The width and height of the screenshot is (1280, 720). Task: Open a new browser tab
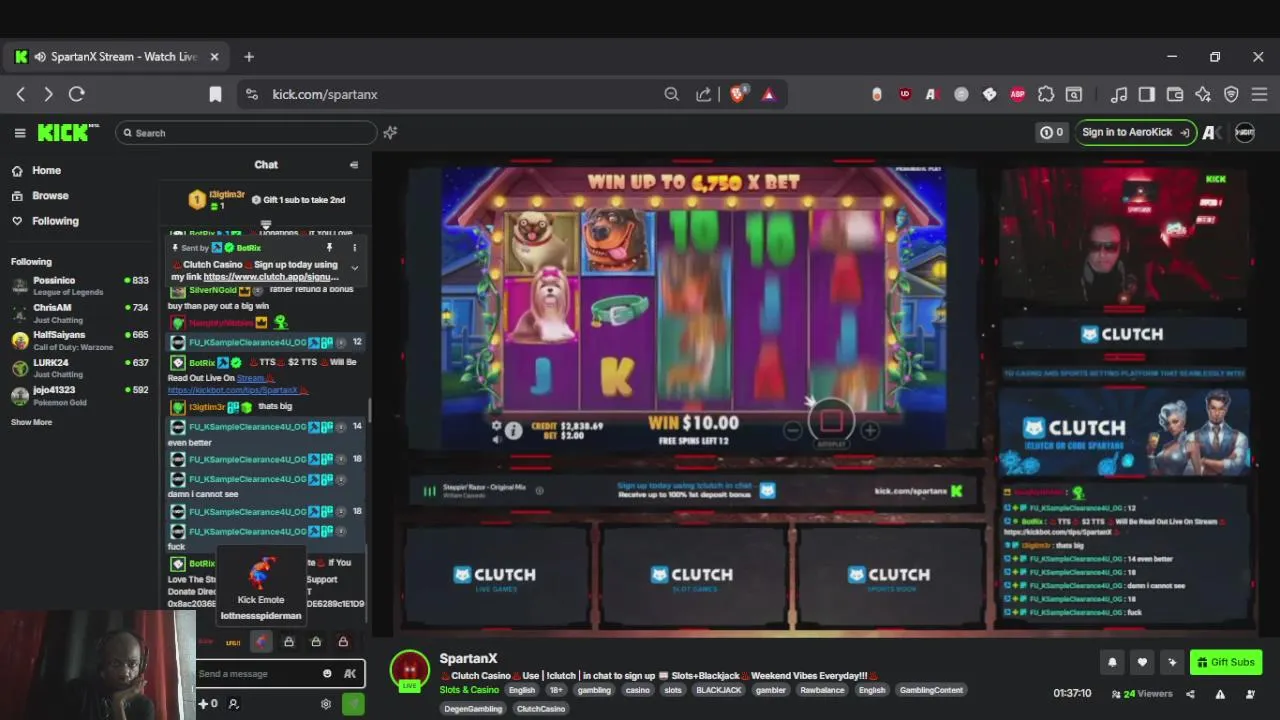click(x=249, y=57)
